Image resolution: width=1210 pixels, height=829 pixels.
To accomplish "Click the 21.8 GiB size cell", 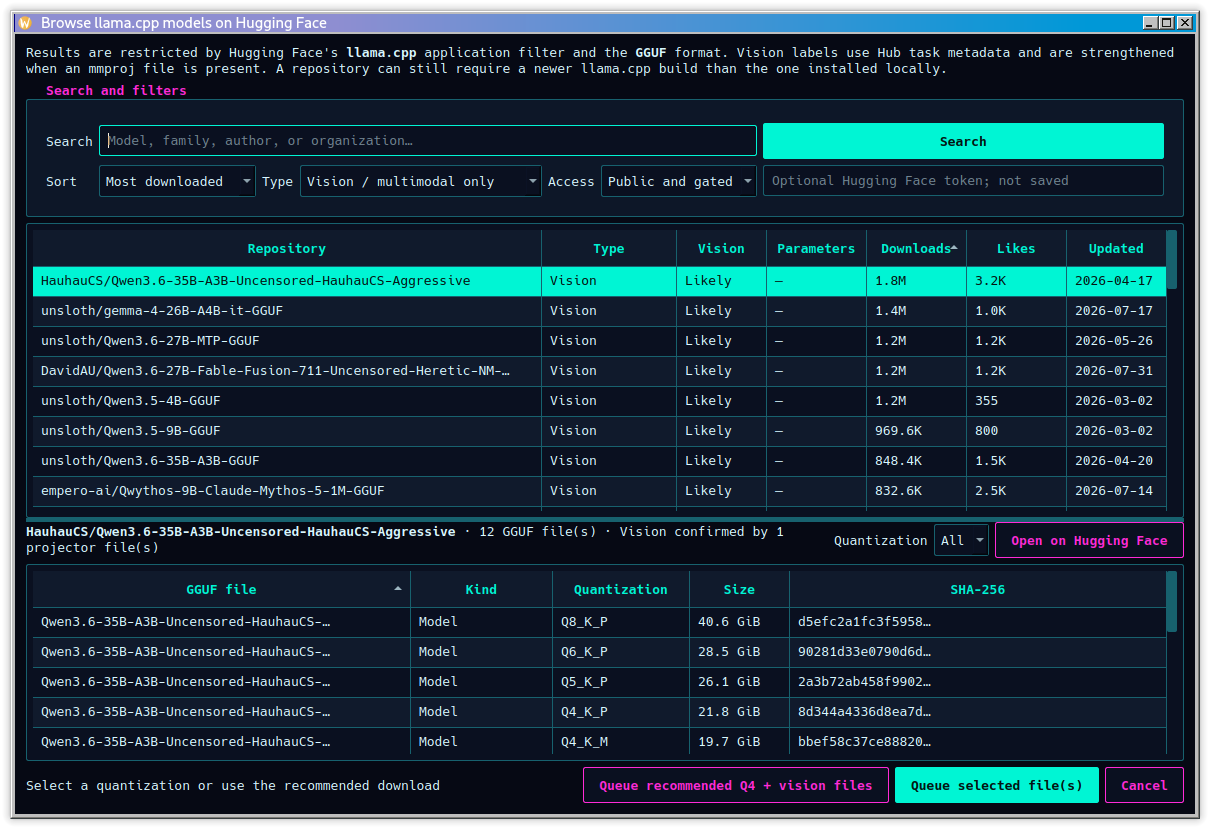I will click(x=739, y=712).
